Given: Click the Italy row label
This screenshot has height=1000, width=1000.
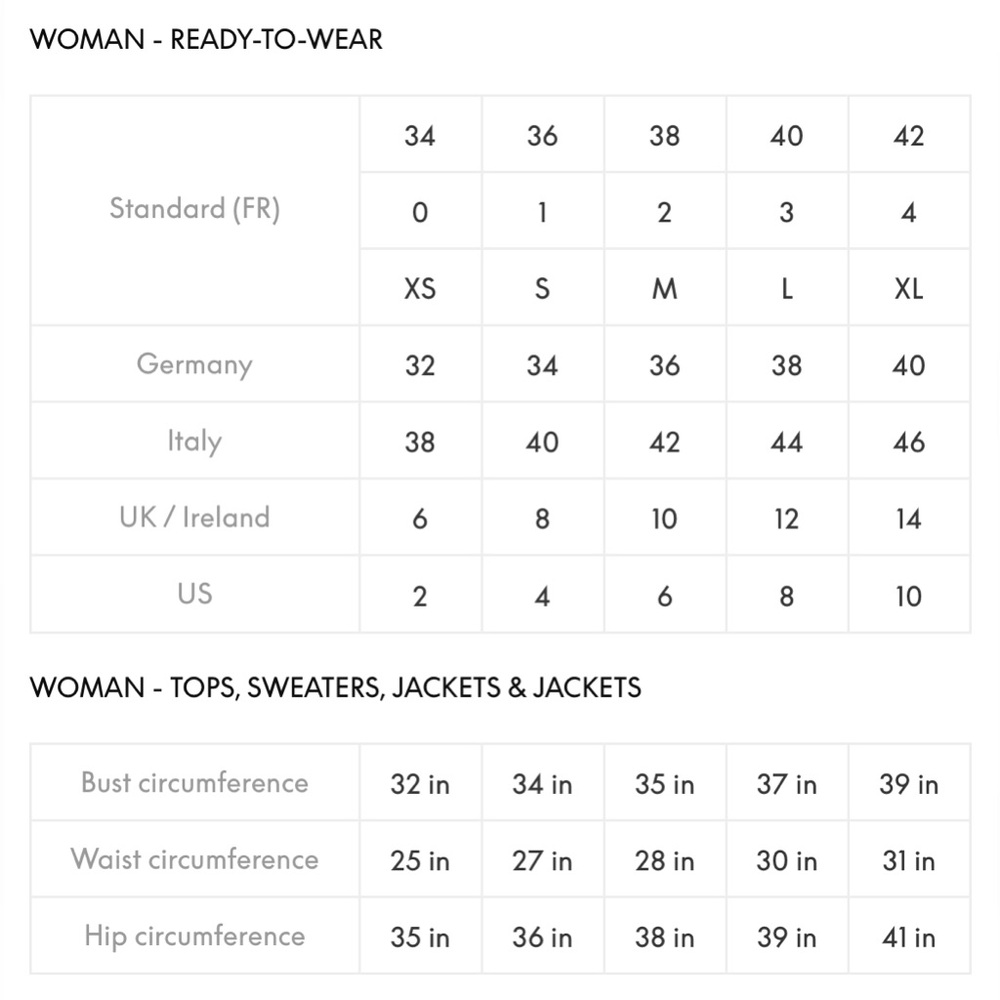Looking at the screenshot, I should (x=195, y=441).
